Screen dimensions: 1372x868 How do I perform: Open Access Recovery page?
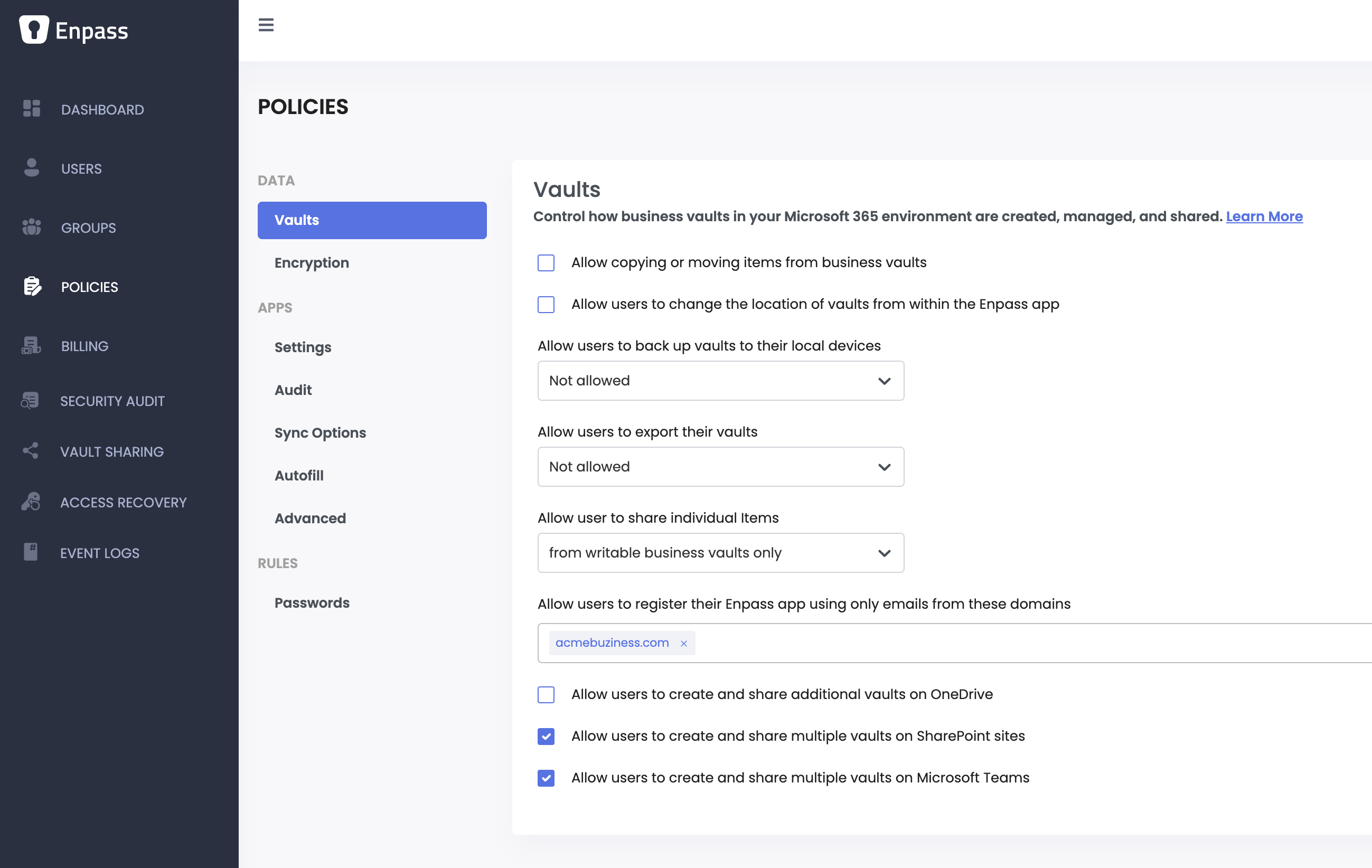[123, 502]
